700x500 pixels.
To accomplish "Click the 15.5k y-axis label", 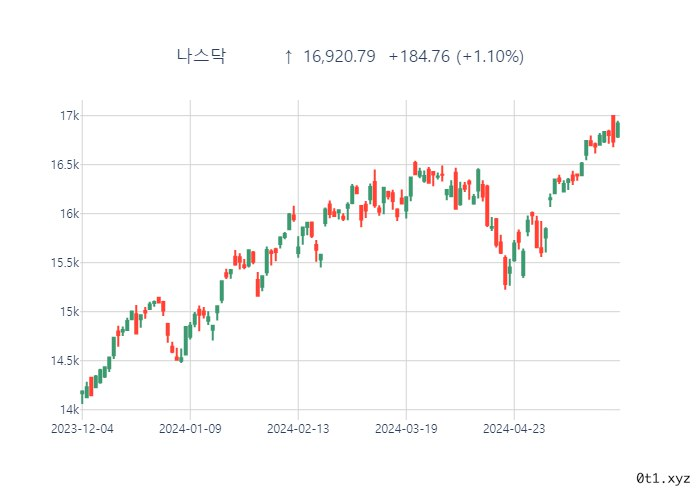I will (65, 262).
